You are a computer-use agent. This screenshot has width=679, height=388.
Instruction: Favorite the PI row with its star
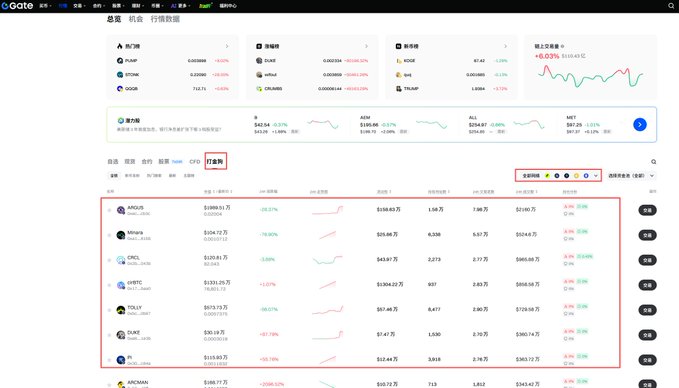pos(109,360)
